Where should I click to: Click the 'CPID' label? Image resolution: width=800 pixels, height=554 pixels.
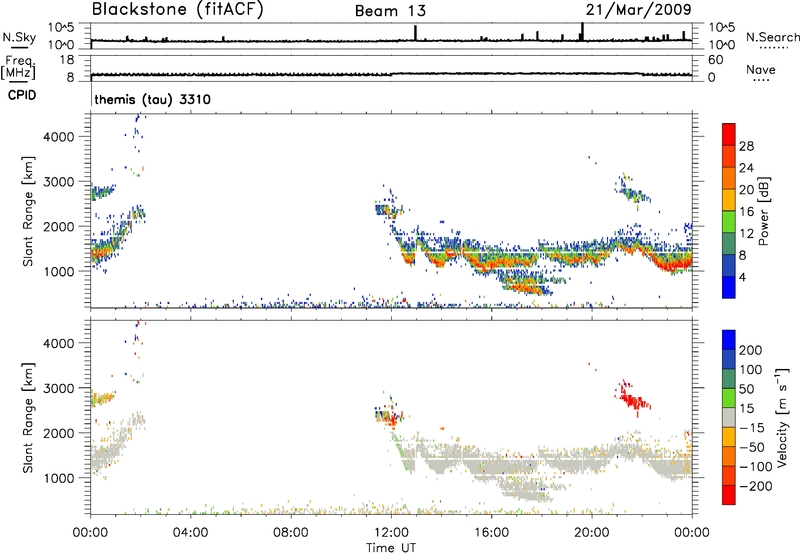(22, 95)
